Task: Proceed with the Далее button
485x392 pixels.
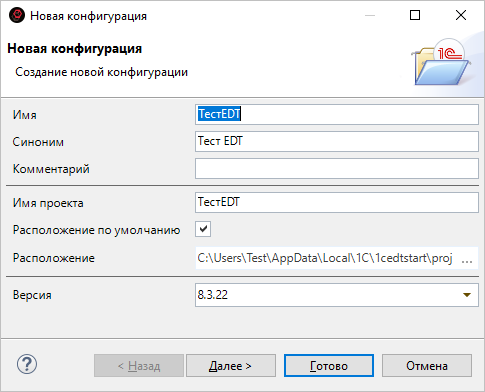Action: (x=231, y=366)
